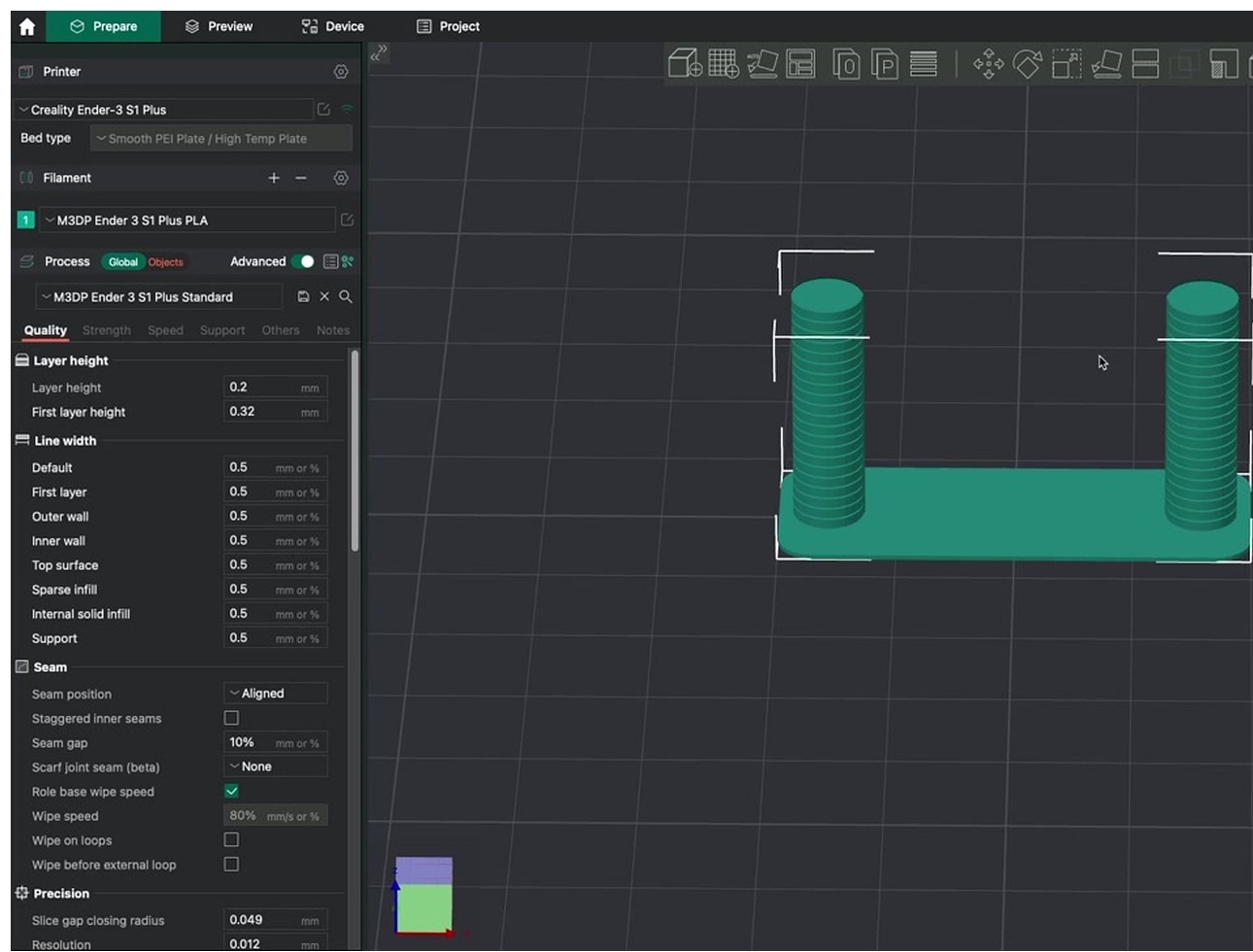Open the Speed settings tab
Viewport: 1253px width, 952px height.
point(165,330)
